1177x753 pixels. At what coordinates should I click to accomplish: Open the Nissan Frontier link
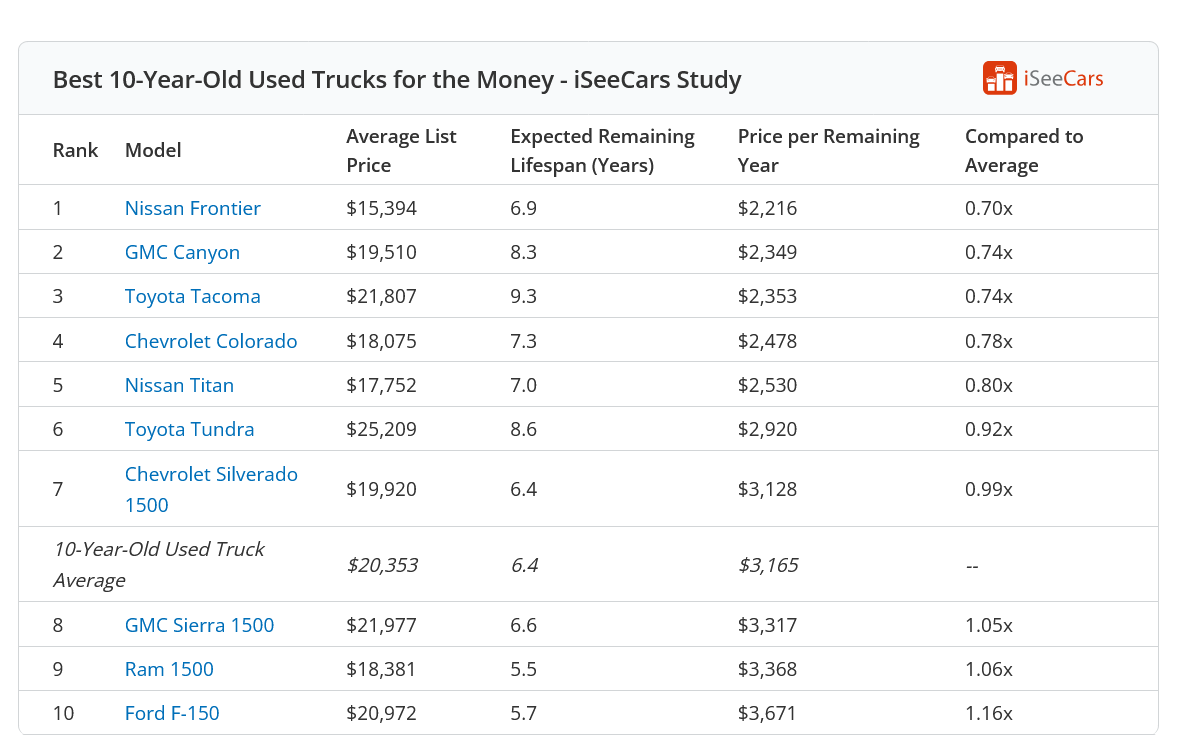click(x=192, y=208)
